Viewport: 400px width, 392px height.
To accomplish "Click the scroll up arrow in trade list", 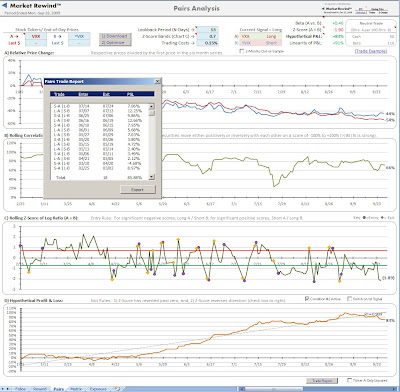I will (152, 106).
